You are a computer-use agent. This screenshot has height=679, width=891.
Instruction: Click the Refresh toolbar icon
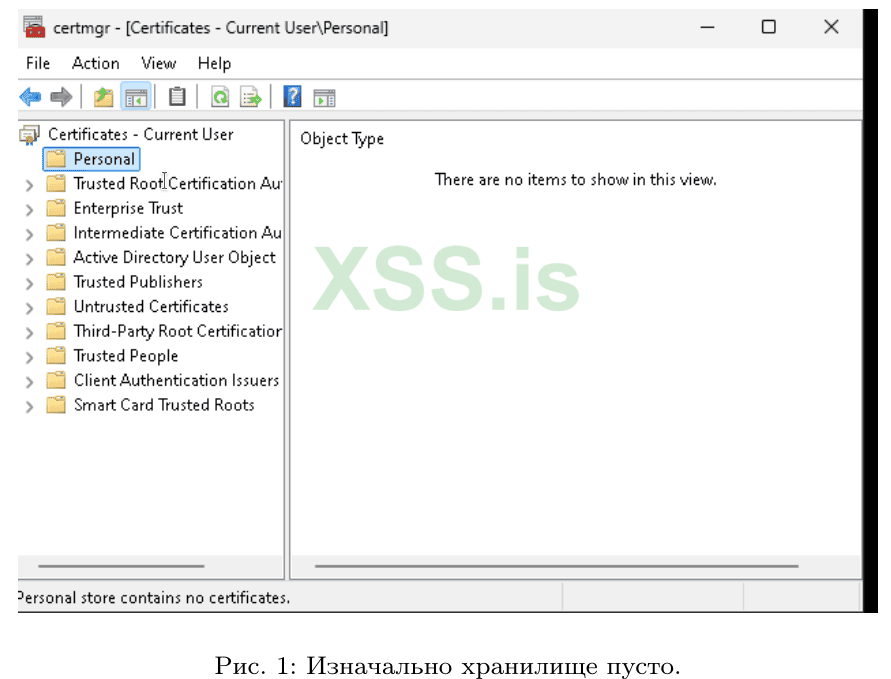pyautogui.click(x=220, y=97)
